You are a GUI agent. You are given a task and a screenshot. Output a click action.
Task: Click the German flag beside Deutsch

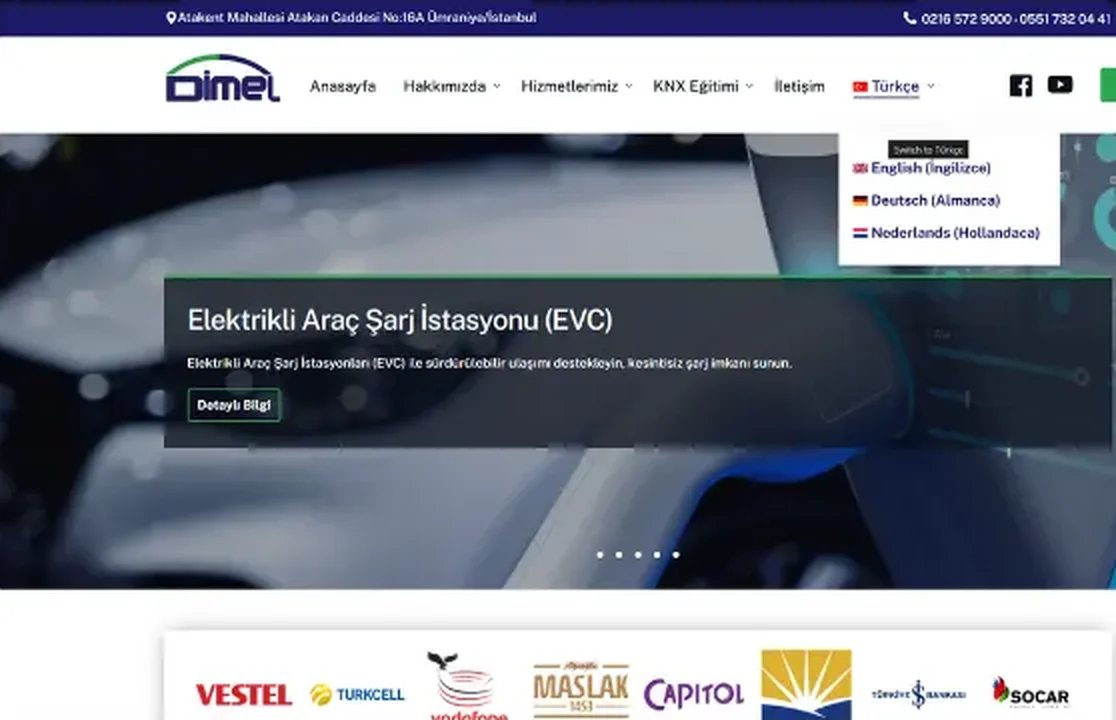pyautogui.click(x=860, y=201)
